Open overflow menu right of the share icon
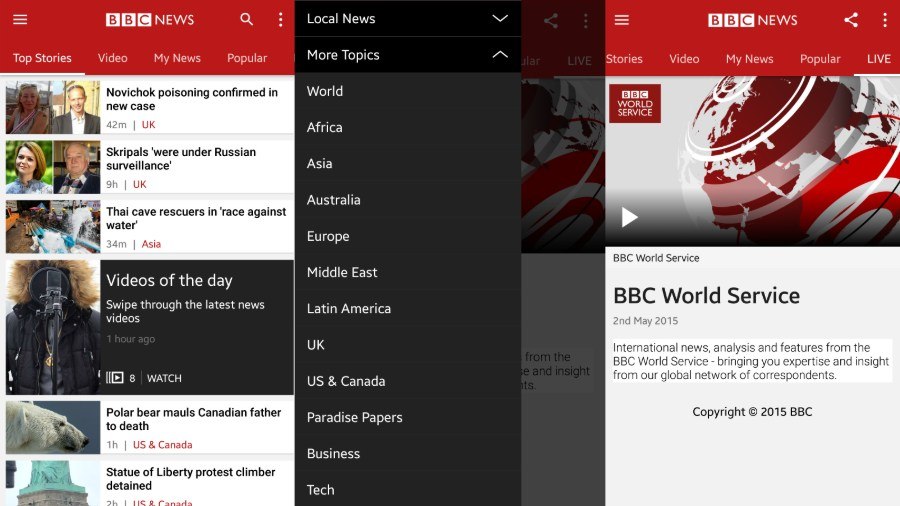The image size is (900, 506). (x=884, y=20)
